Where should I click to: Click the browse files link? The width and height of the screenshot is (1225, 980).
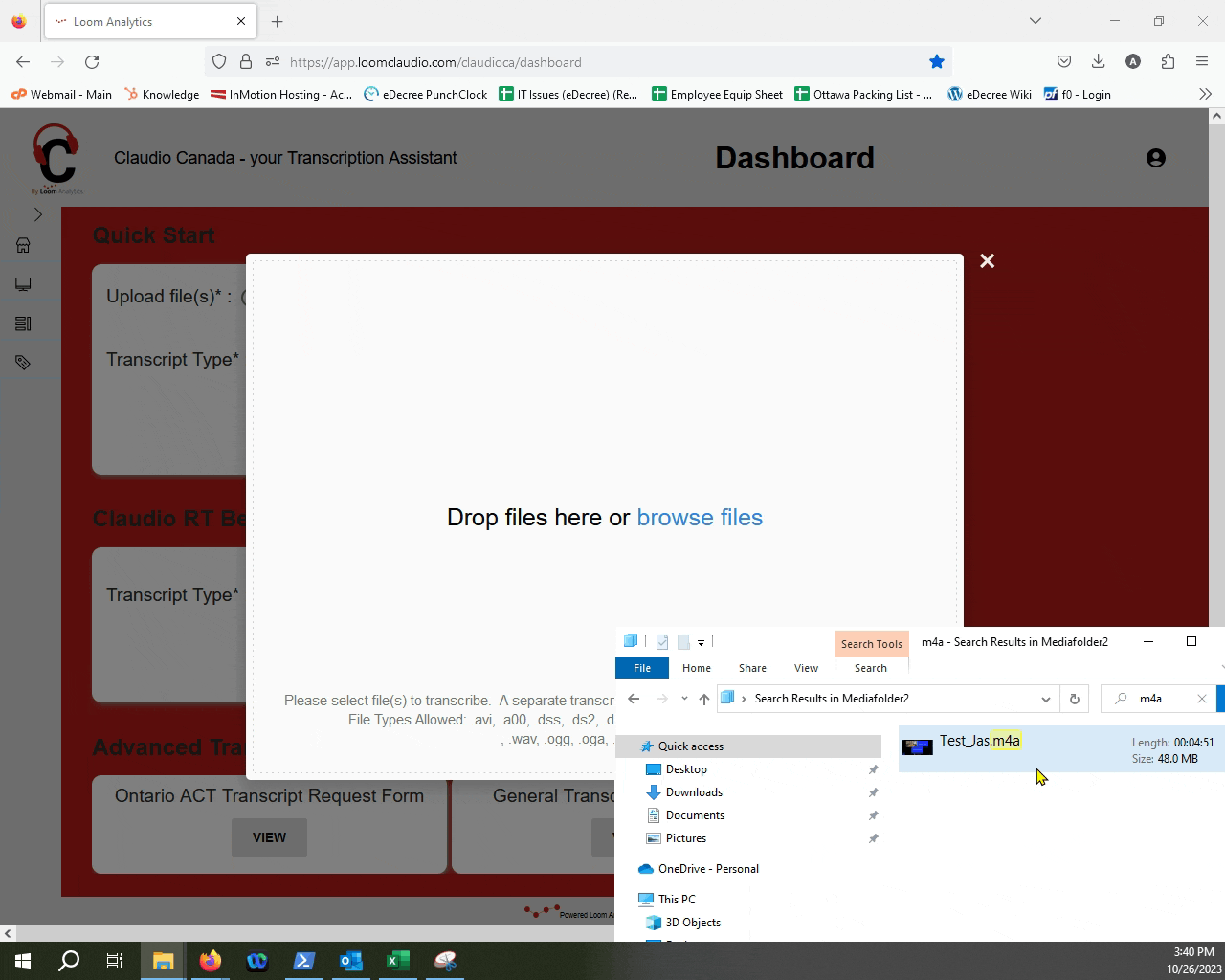pyautogui.click(x=700, y=517)
